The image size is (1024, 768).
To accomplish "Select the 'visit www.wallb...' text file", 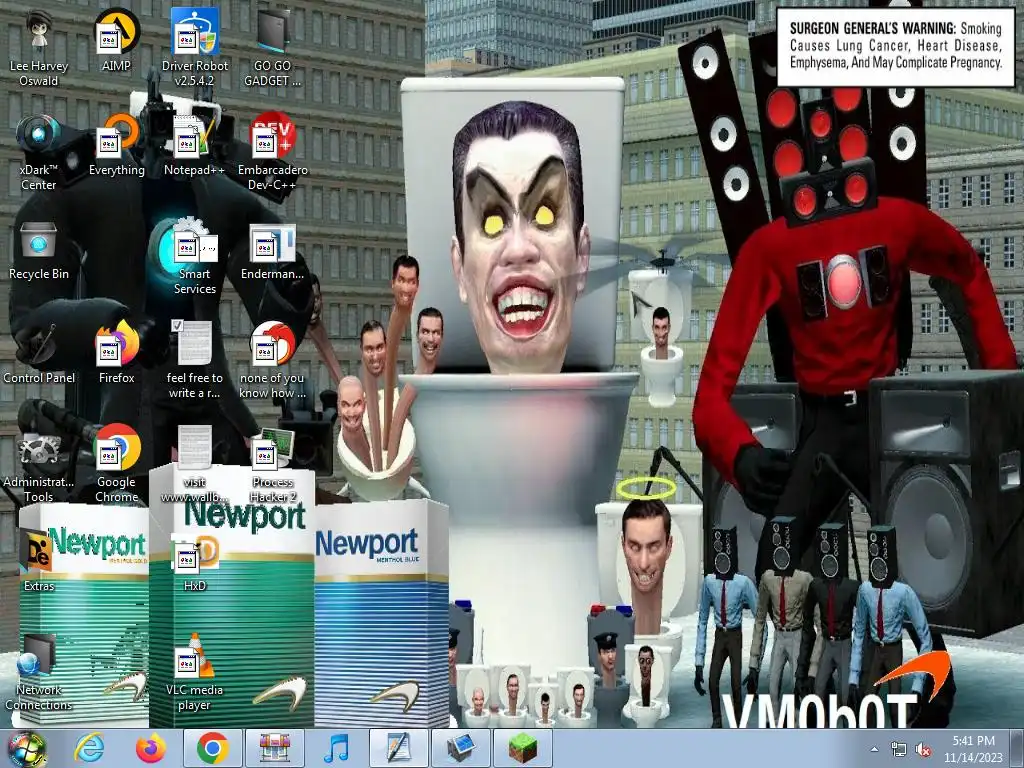I will [195, 465].
